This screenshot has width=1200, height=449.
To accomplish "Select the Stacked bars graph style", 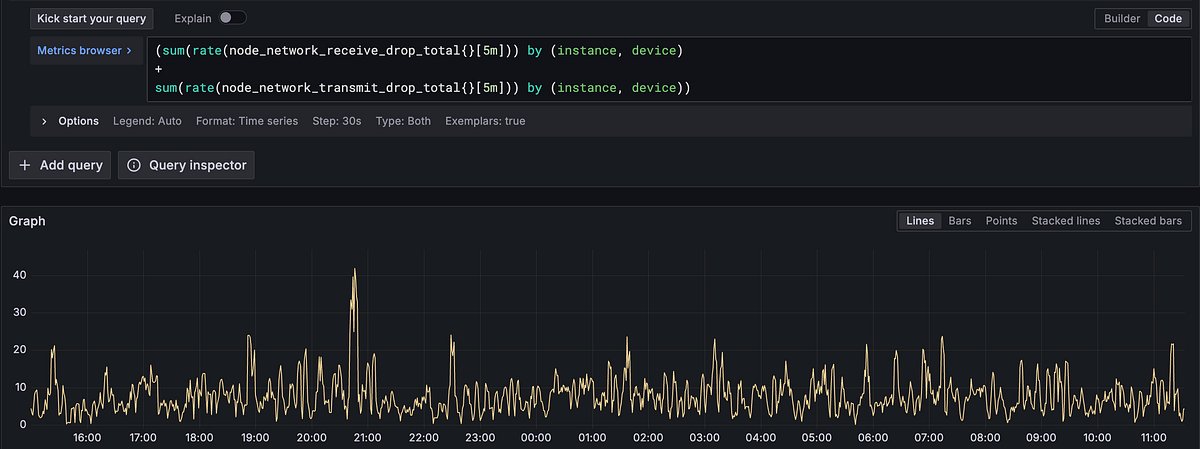I will point(1148,221).
